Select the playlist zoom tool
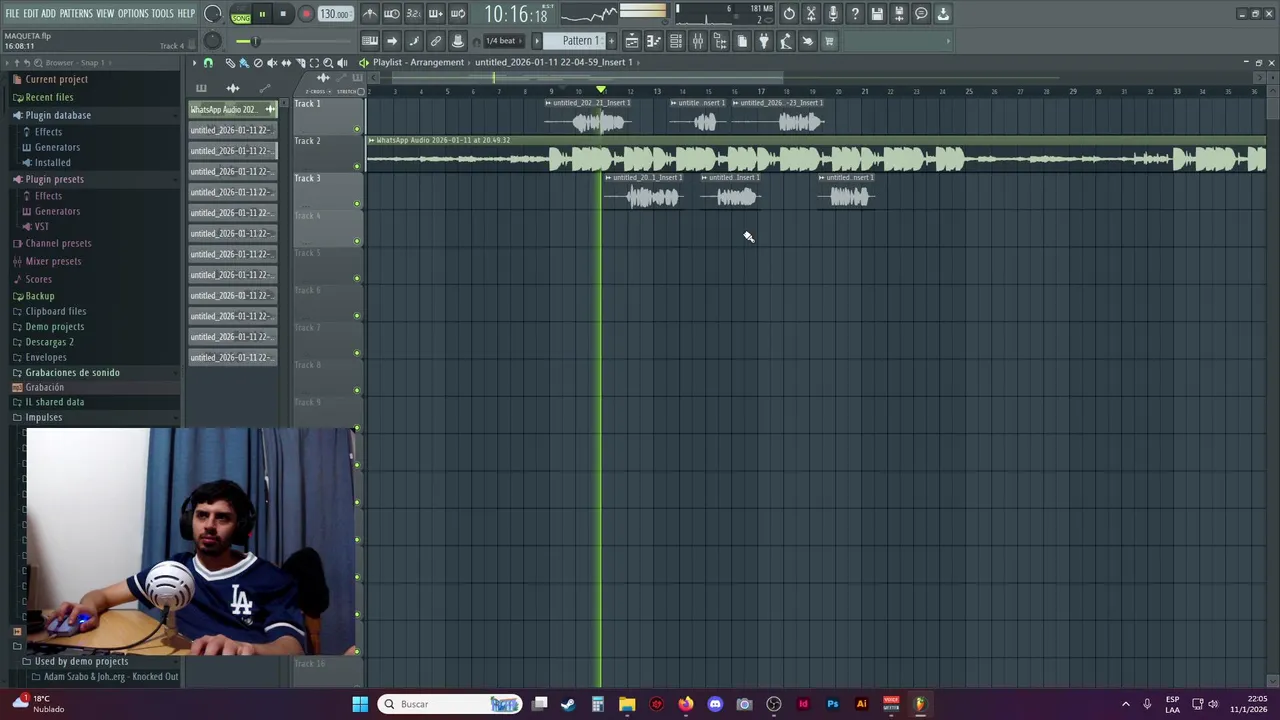This screenshot has width=1280, height=720. pos(328,63)
